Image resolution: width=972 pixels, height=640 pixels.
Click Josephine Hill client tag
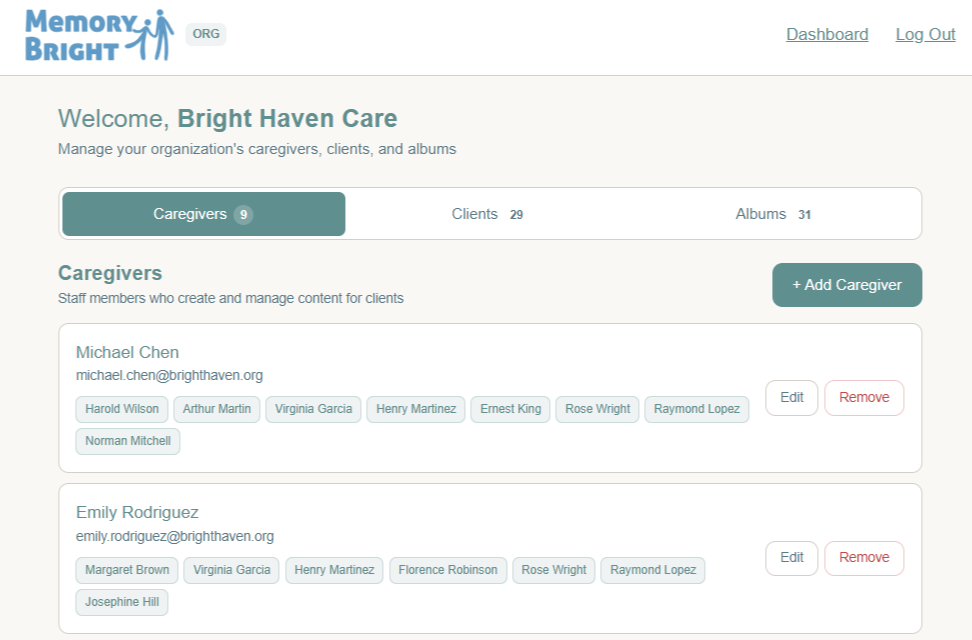(122, 602)
